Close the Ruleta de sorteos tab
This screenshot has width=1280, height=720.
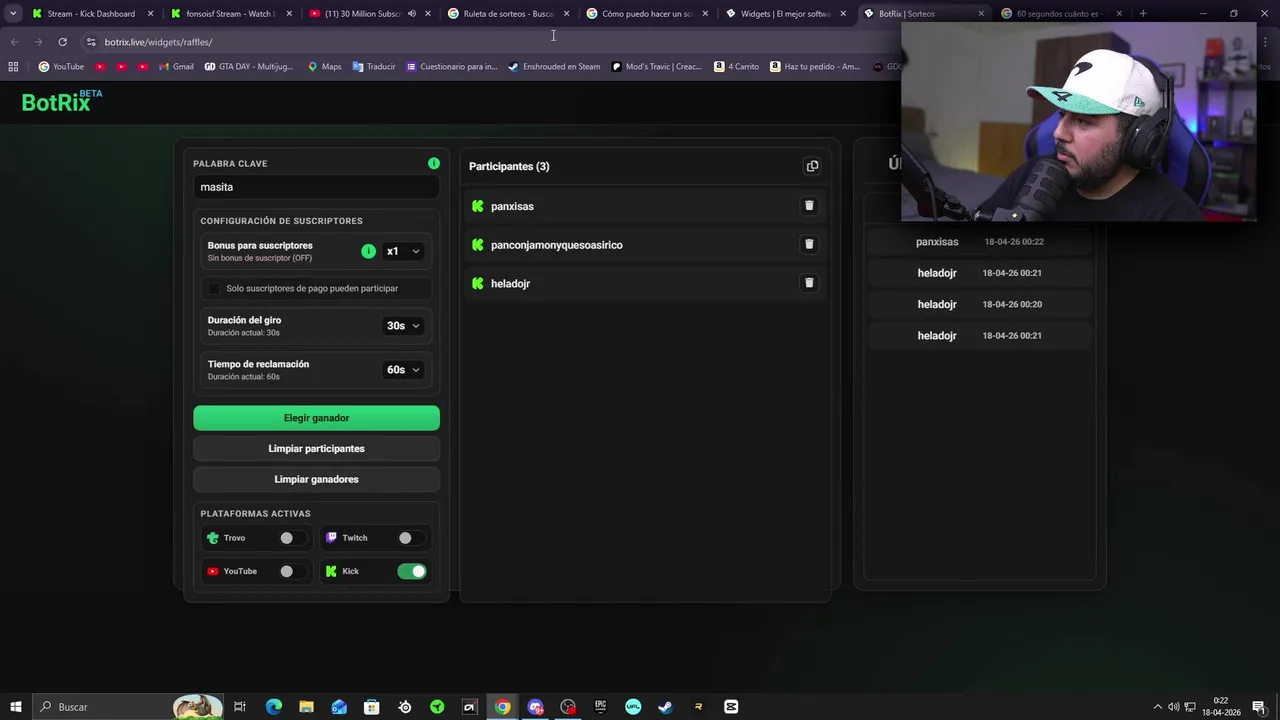coord(566,14)
